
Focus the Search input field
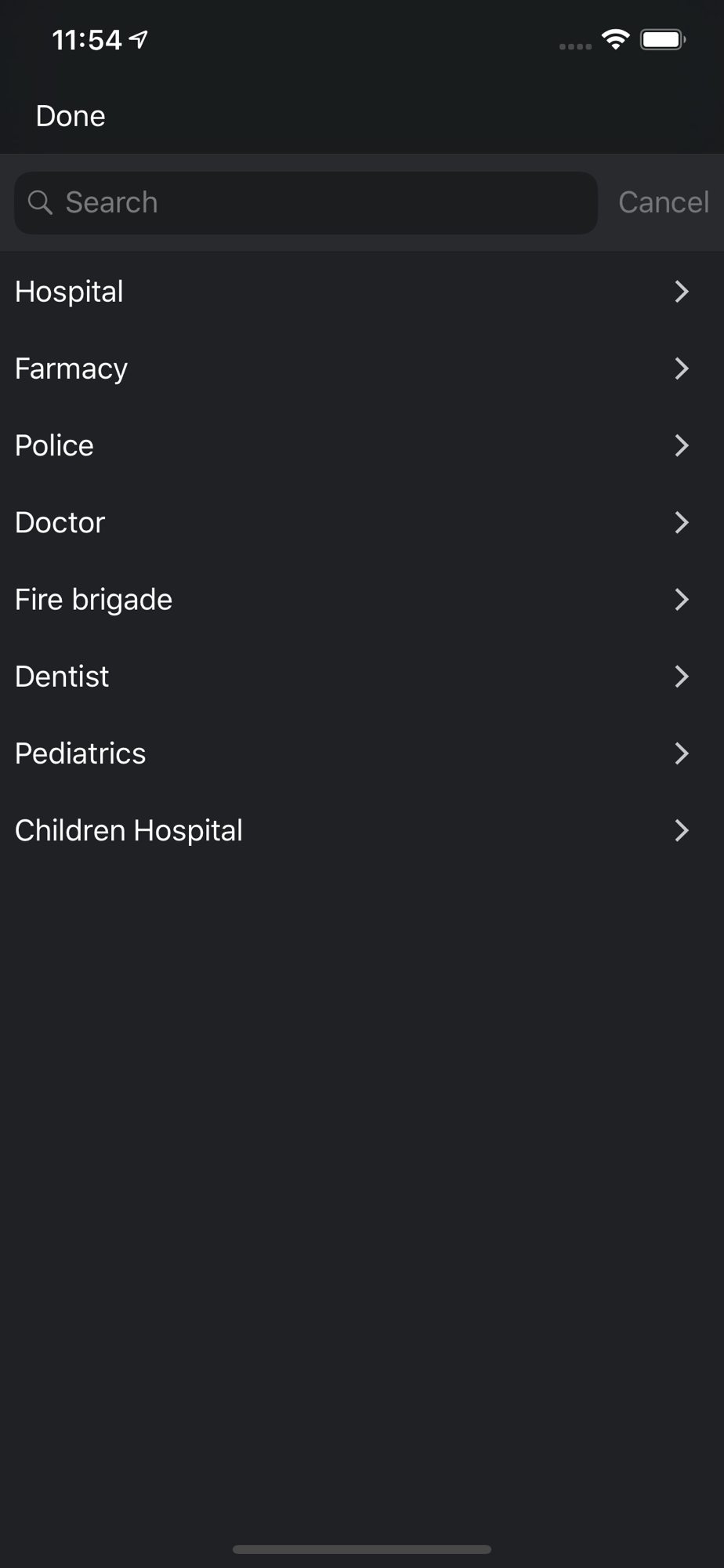point(313,203)
